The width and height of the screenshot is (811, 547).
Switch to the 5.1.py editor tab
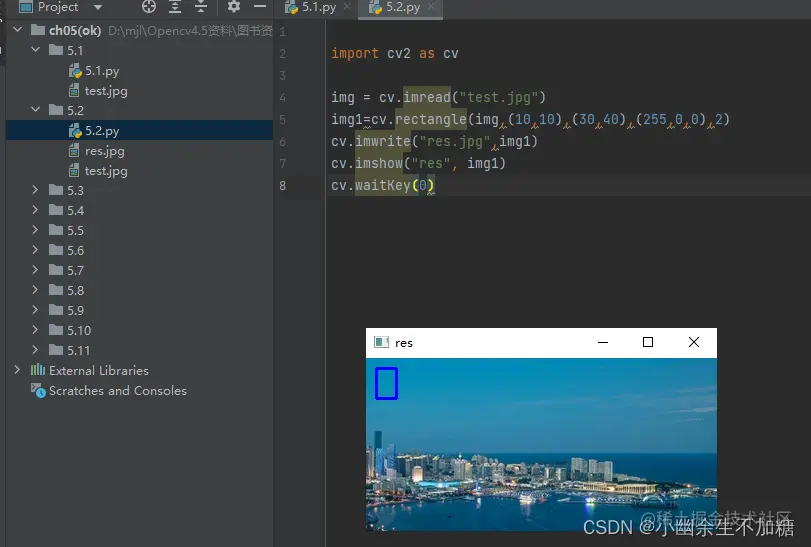click(319, 7)
